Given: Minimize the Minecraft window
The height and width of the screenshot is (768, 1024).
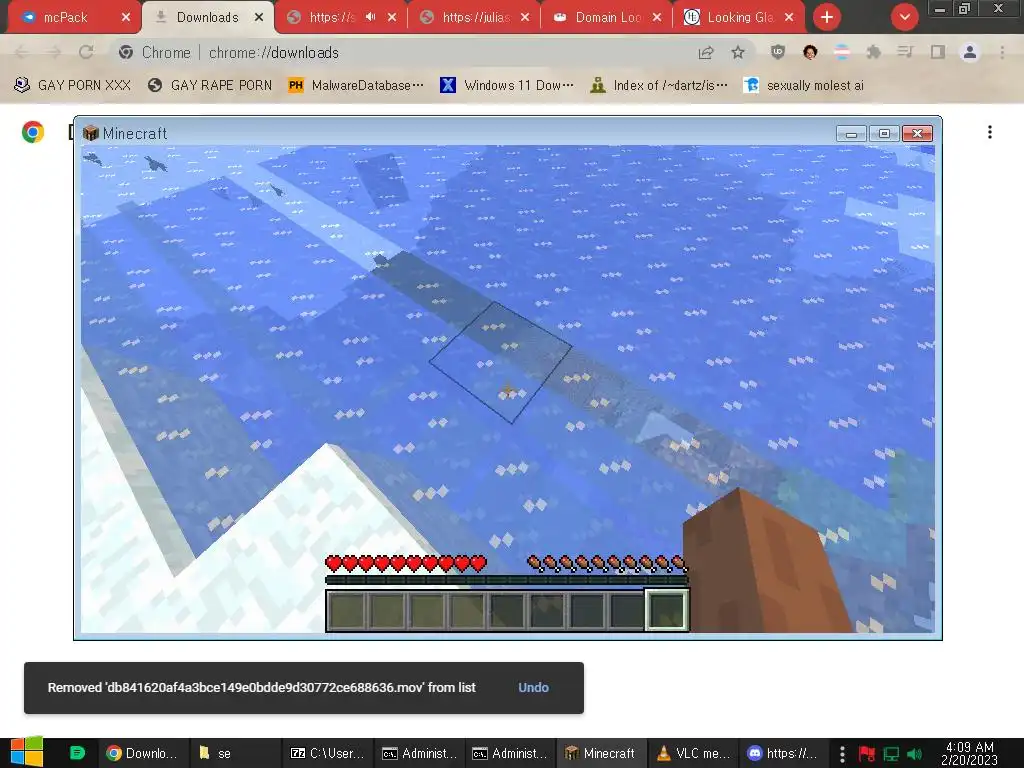Looking at the screenshot, I should tap(851, 134).
